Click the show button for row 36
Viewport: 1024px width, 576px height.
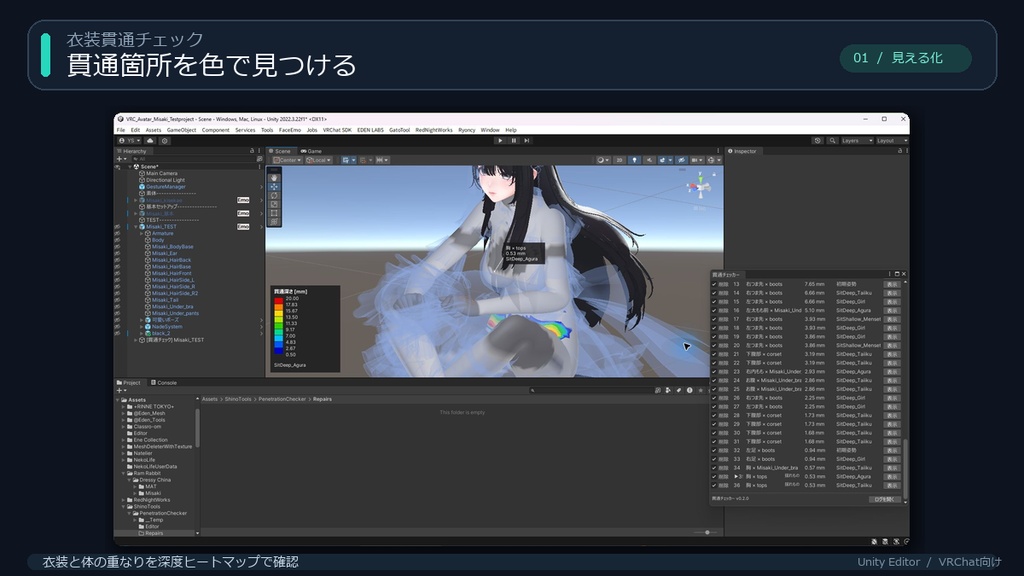coord(891,485)
